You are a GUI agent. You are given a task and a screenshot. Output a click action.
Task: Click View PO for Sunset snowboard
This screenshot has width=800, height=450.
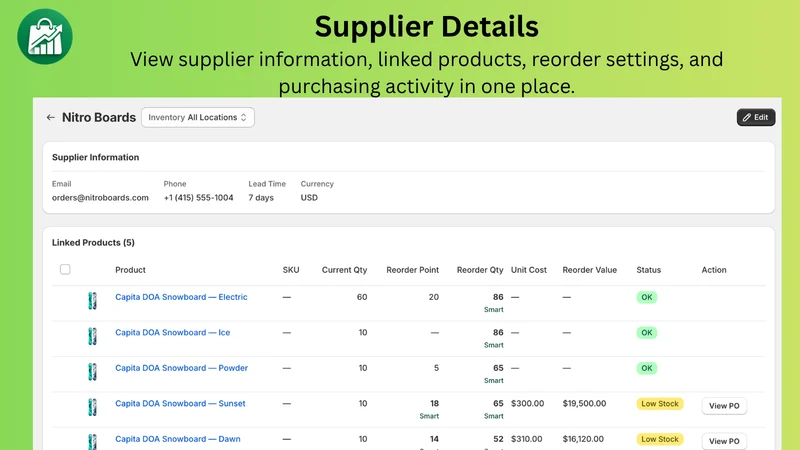(x=724, y=406)
